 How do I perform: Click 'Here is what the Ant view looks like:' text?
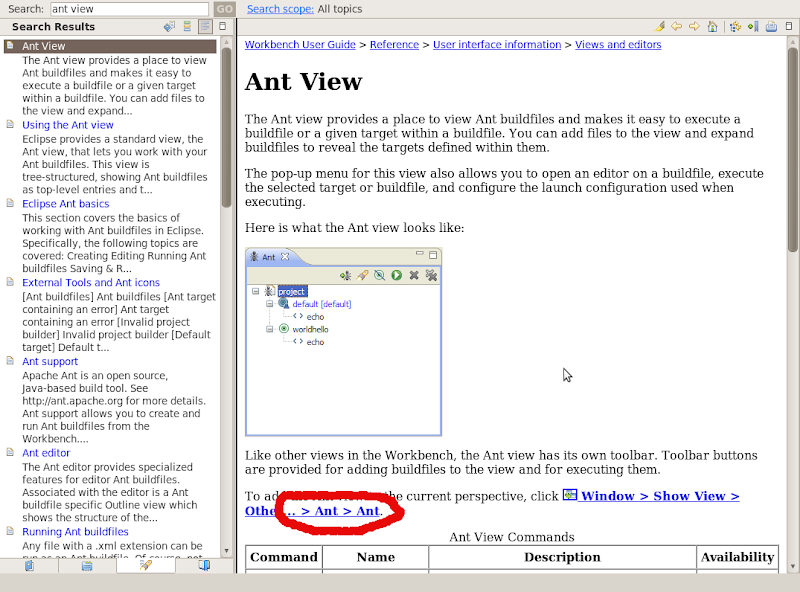[x=355, y=228]
